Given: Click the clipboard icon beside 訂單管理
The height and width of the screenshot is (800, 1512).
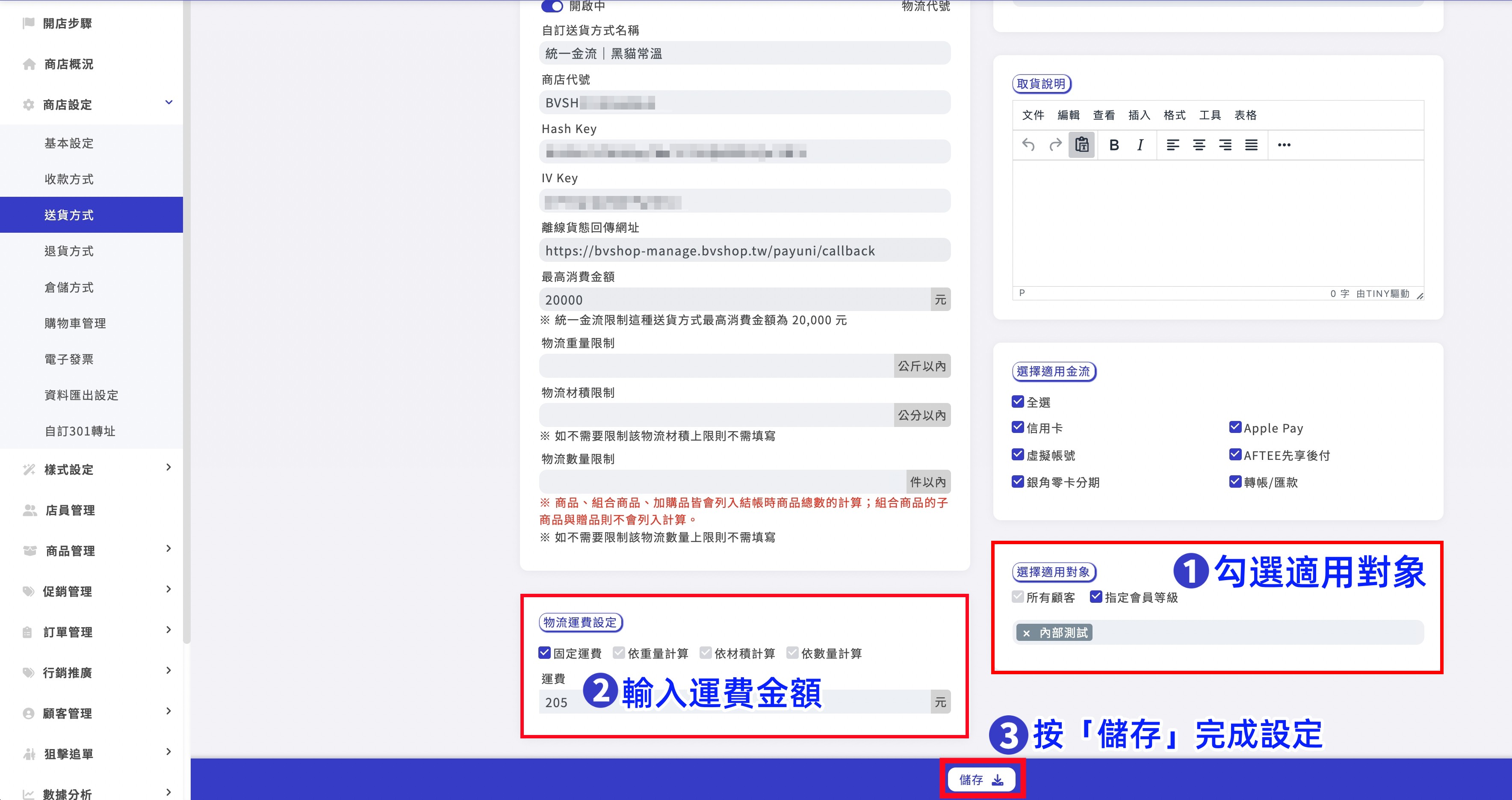Looking at the screenshot, I should [28, 632].
